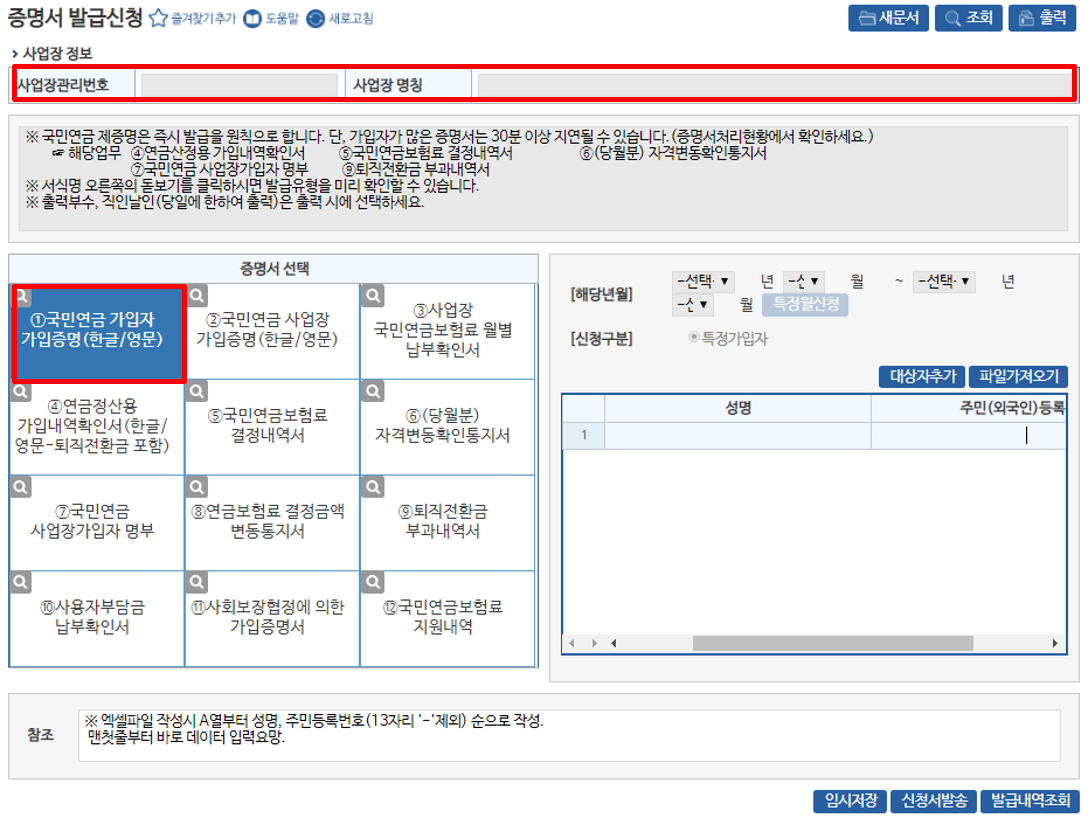Click the 사업장 명칭 input field

pos(774,85)
